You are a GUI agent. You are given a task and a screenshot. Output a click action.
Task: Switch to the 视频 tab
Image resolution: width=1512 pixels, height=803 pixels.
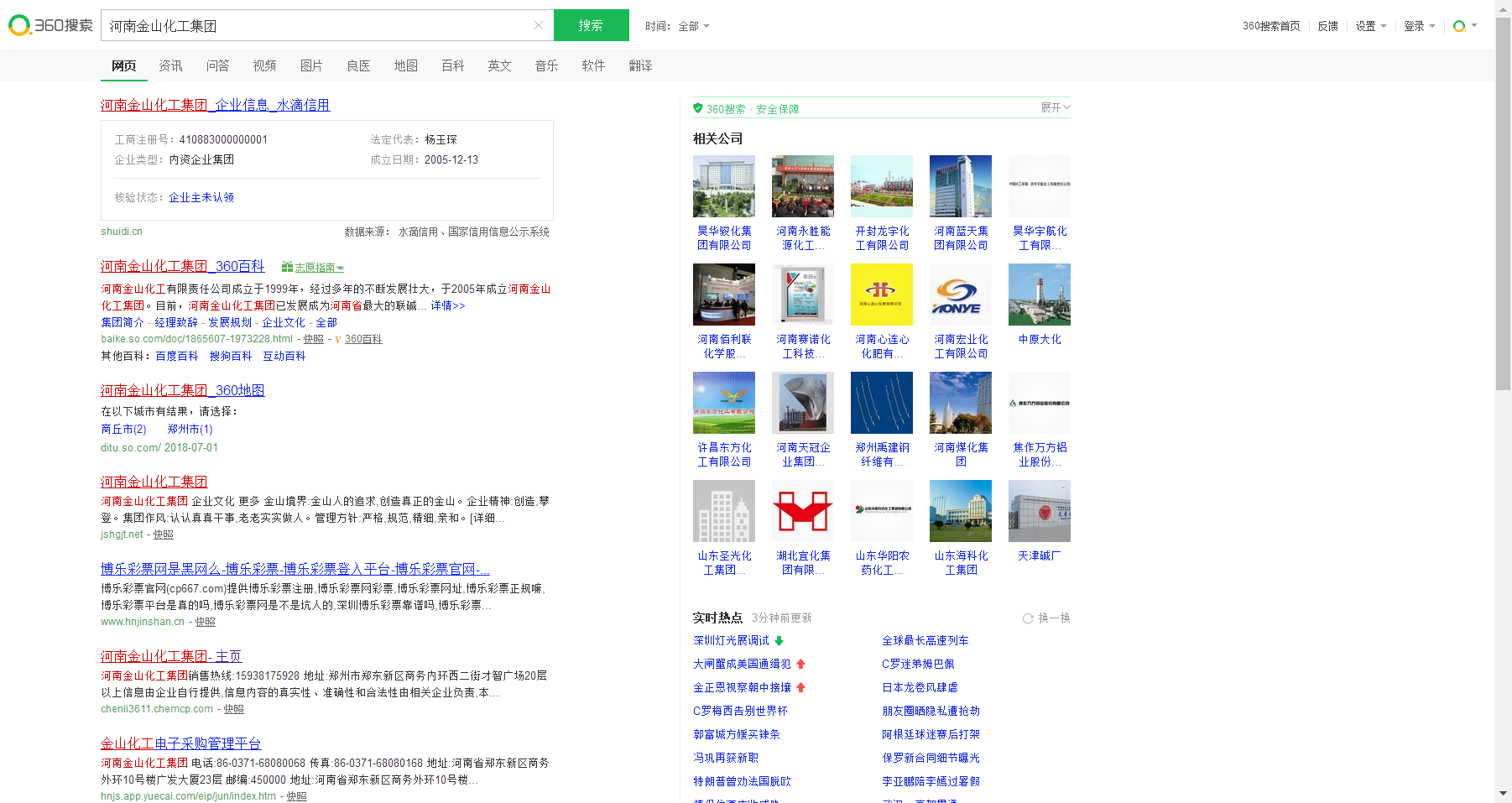pyautogui.click(x=265, y=65)
